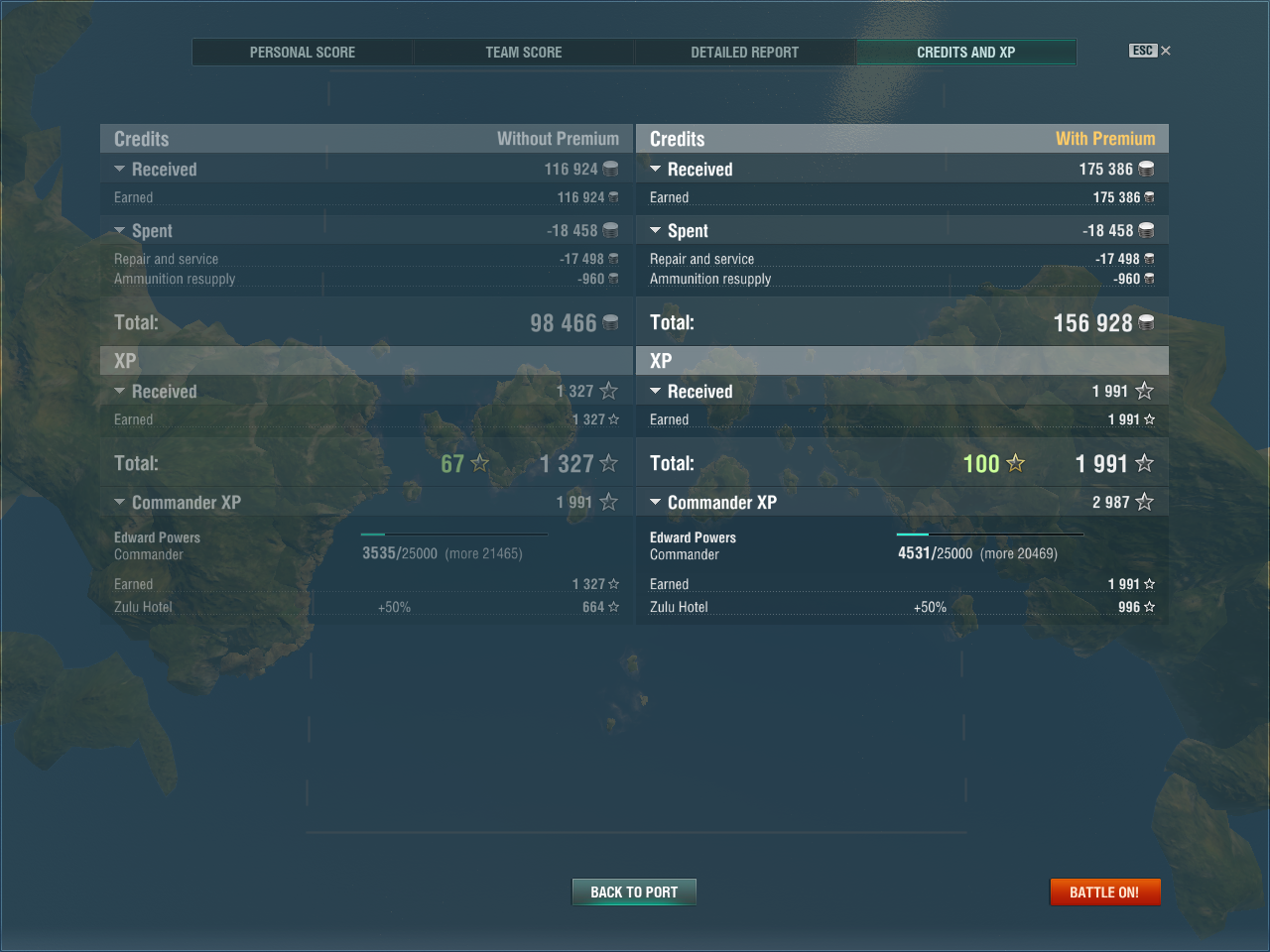Click Edward Powers progress bar With Premium
Screen dimensions: 1270x952
(x=989, y=535)
